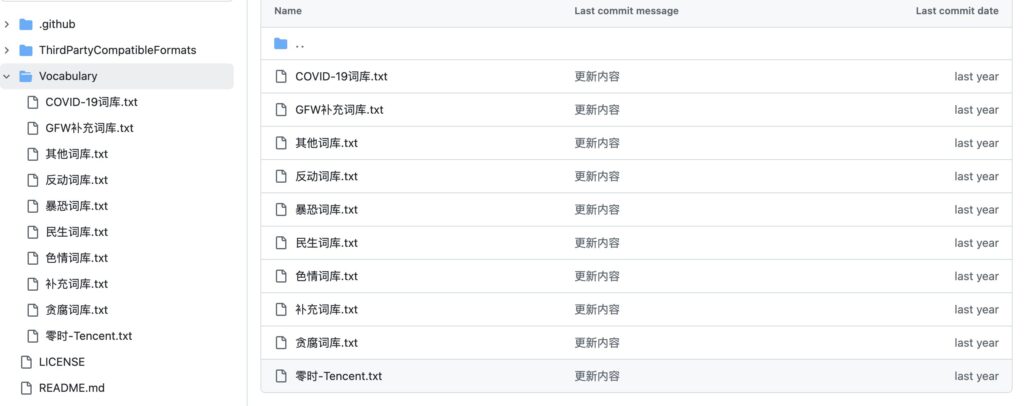Open GFW补充词库.txt from the file table
This screenshot has height=406, width=1024.
pos(339,110)
